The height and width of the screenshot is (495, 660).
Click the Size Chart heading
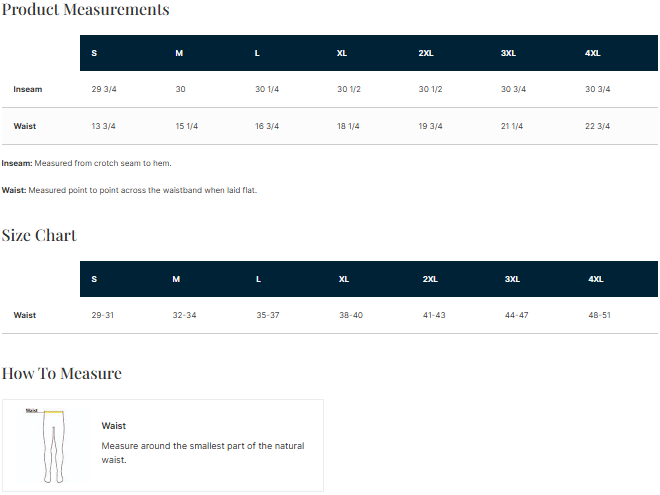tap(39, 236)
